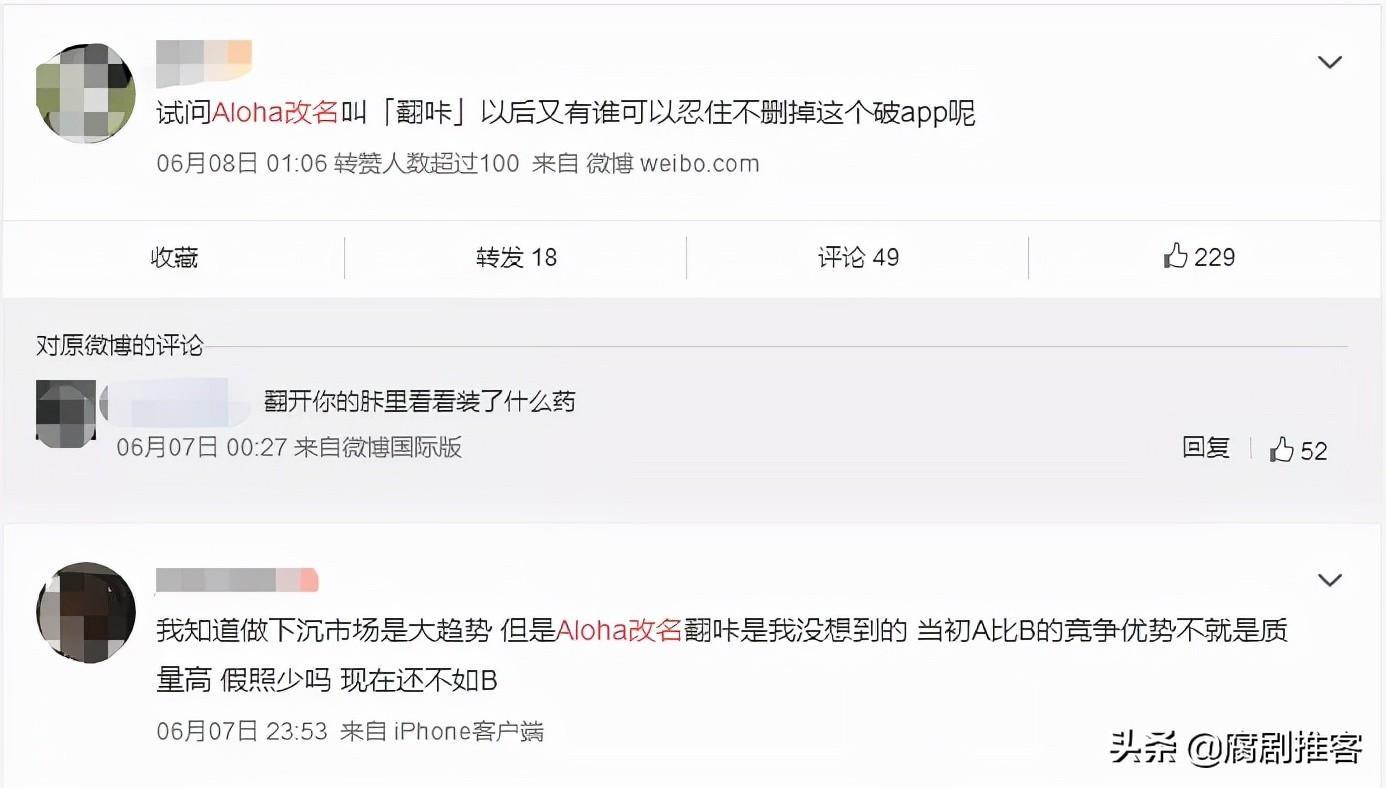1386x788 pixels.
Task: Open the second poster's blurred username
Action: click(237, 580)
